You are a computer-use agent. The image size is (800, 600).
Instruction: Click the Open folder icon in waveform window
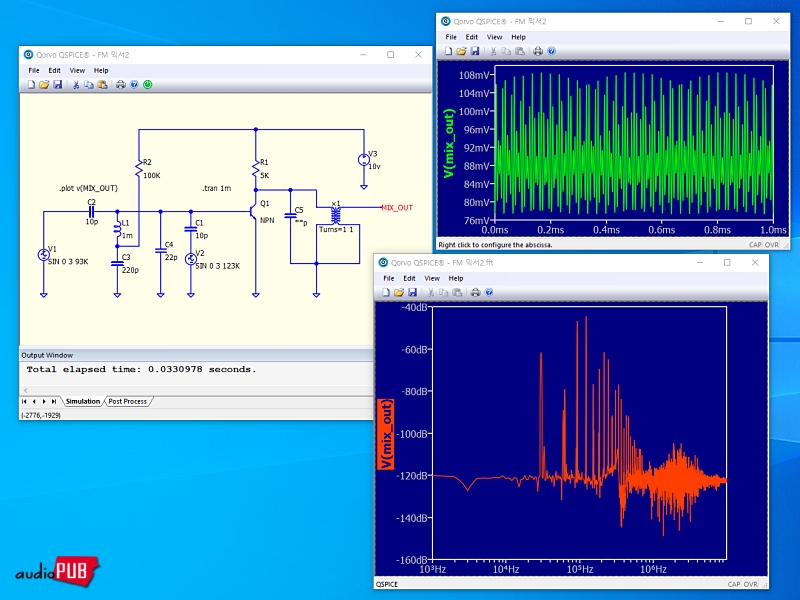tap(461, 51)
